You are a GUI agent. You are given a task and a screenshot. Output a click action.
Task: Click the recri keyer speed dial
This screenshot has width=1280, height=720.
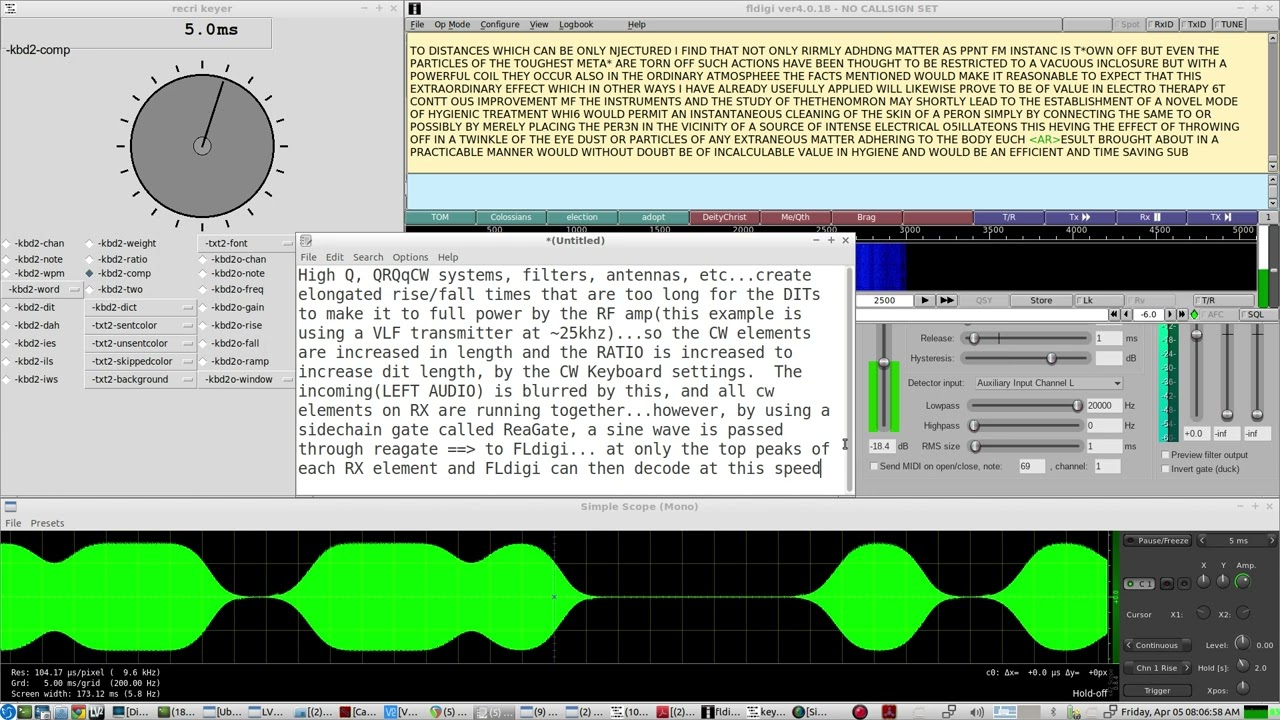pyautogui.click(x=202, y=146)
